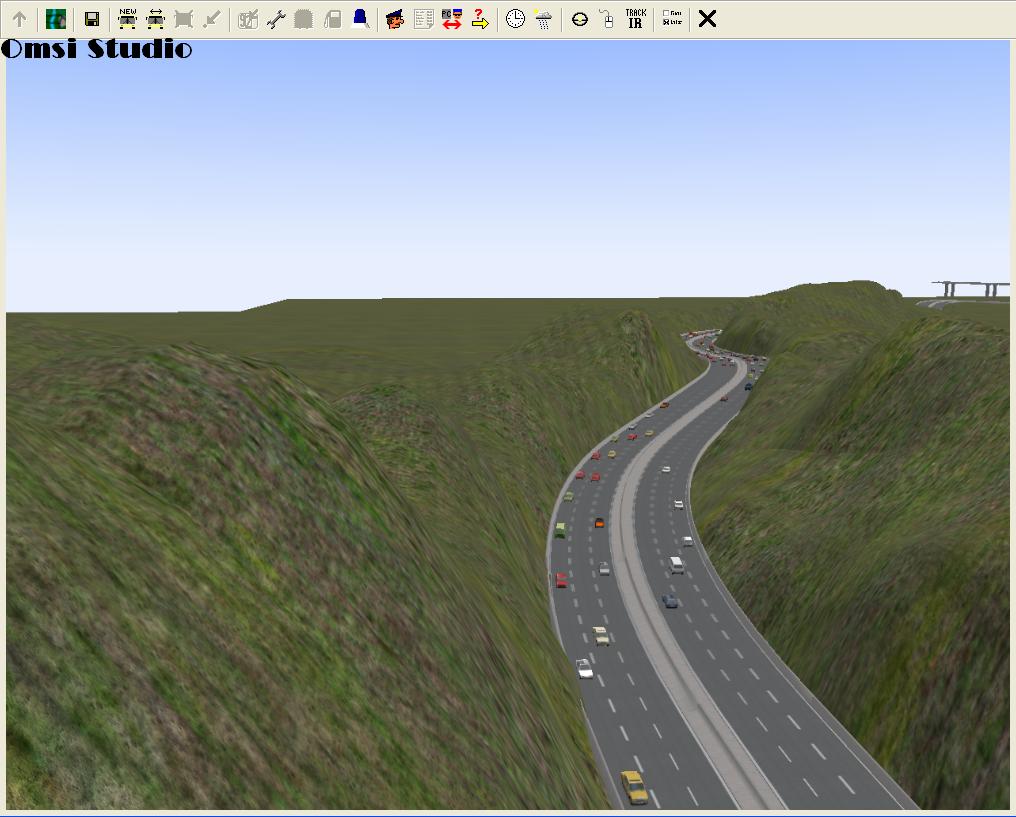Screen dimensions: 1016x817
Task: Toggle the TrackIR button
Action: click(x=635, y=19)
